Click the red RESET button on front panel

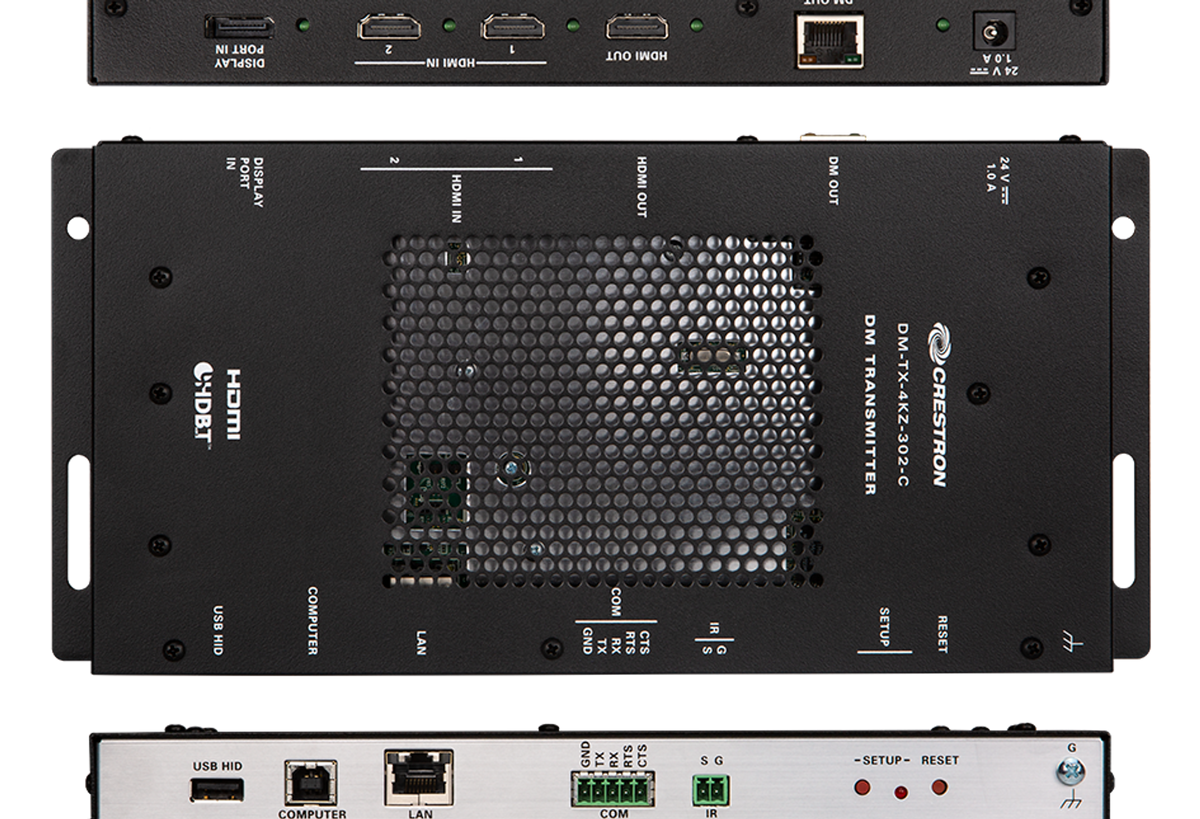[x=939, y=788]
